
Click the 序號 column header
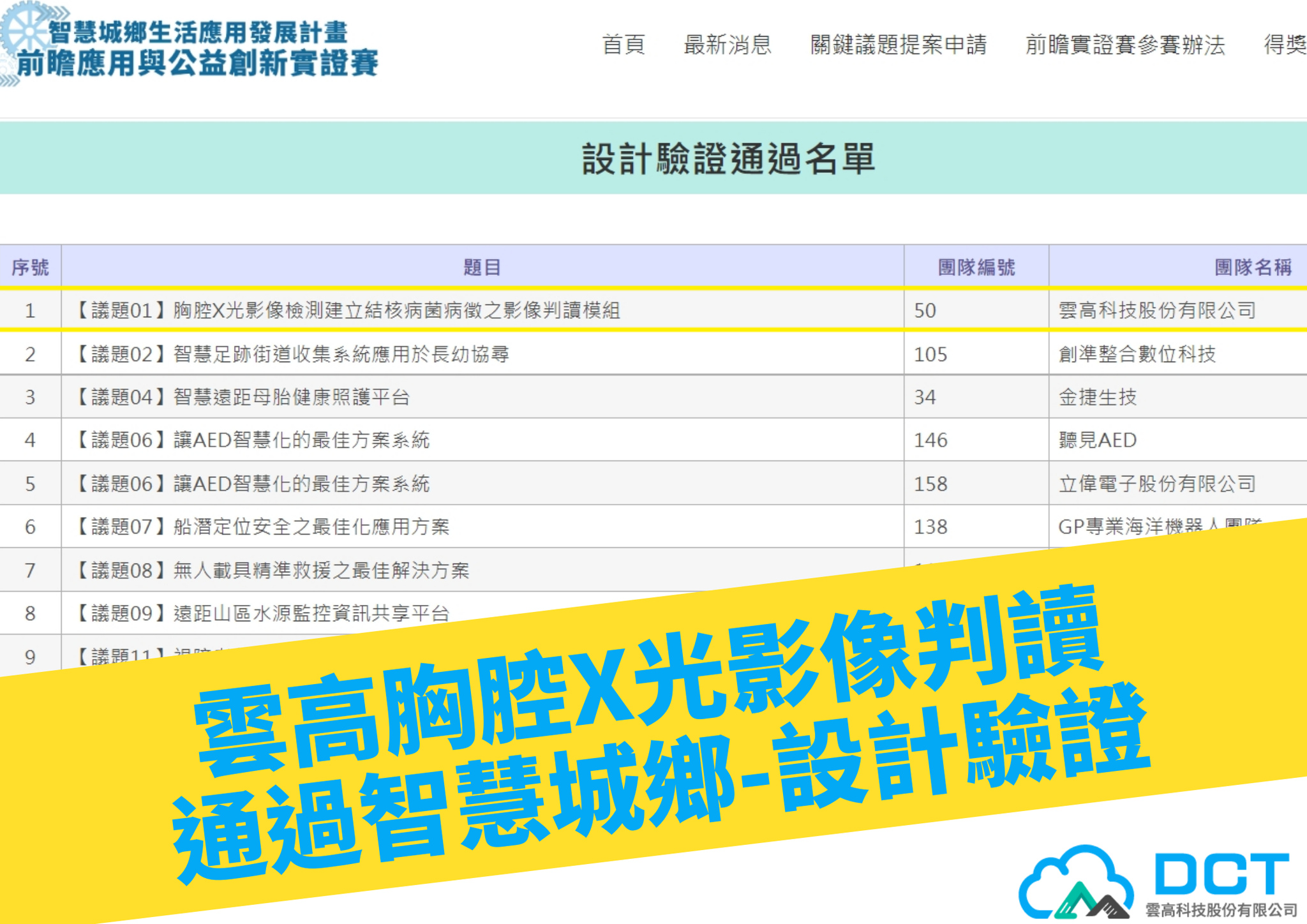[x=30, y=267]
